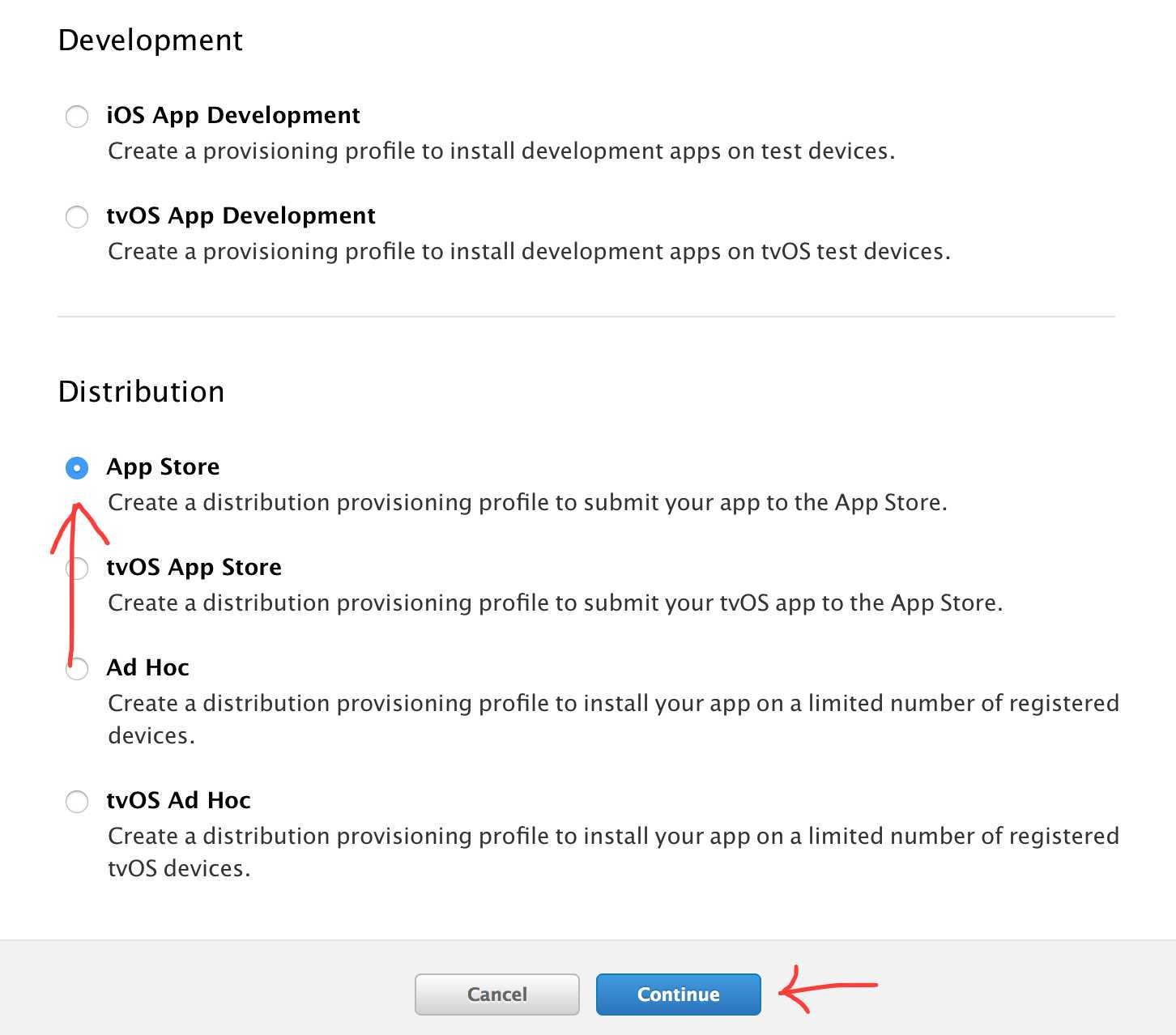Click the Distribution section heading
The image size is (1176, 1035).
[142, 392]
